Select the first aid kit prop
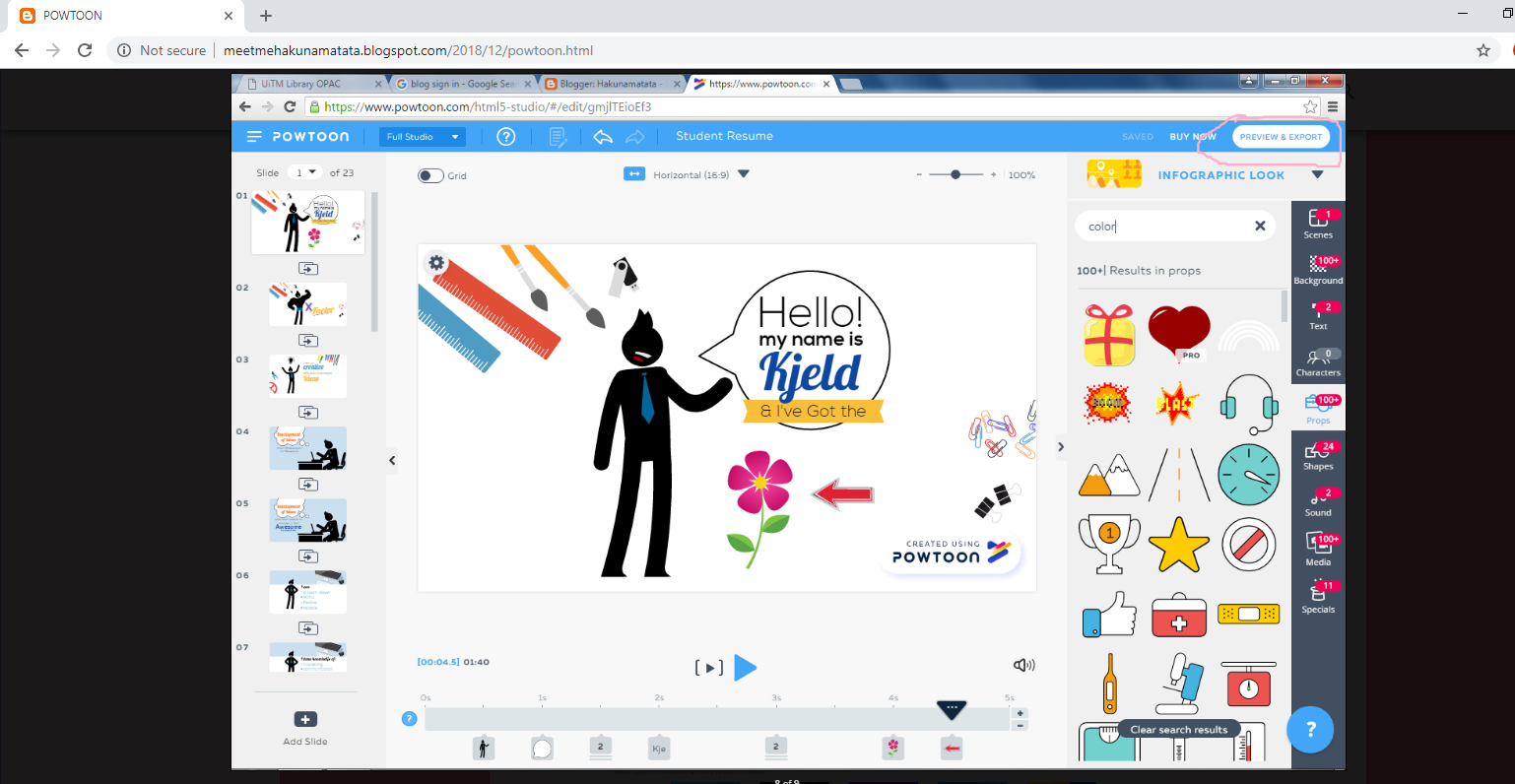This screenshot has width=1515, height=784. (1179, 615)
